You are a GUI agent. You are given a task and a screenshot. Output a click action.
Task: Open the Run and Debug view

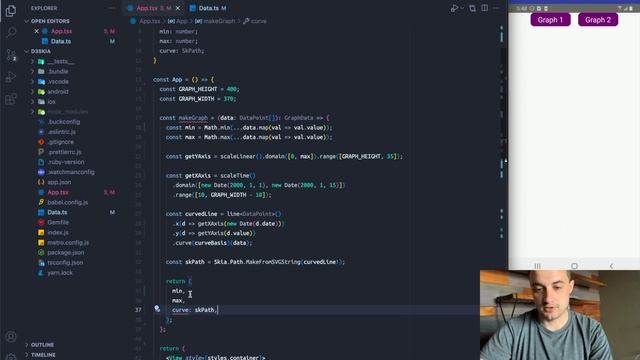(11, 77)
